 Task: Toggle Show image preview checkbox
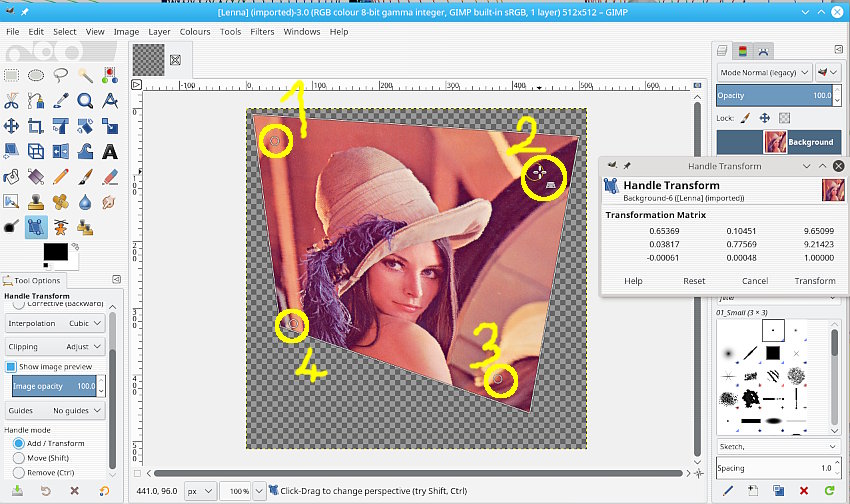pyautogui.click(x=12, y=367)
